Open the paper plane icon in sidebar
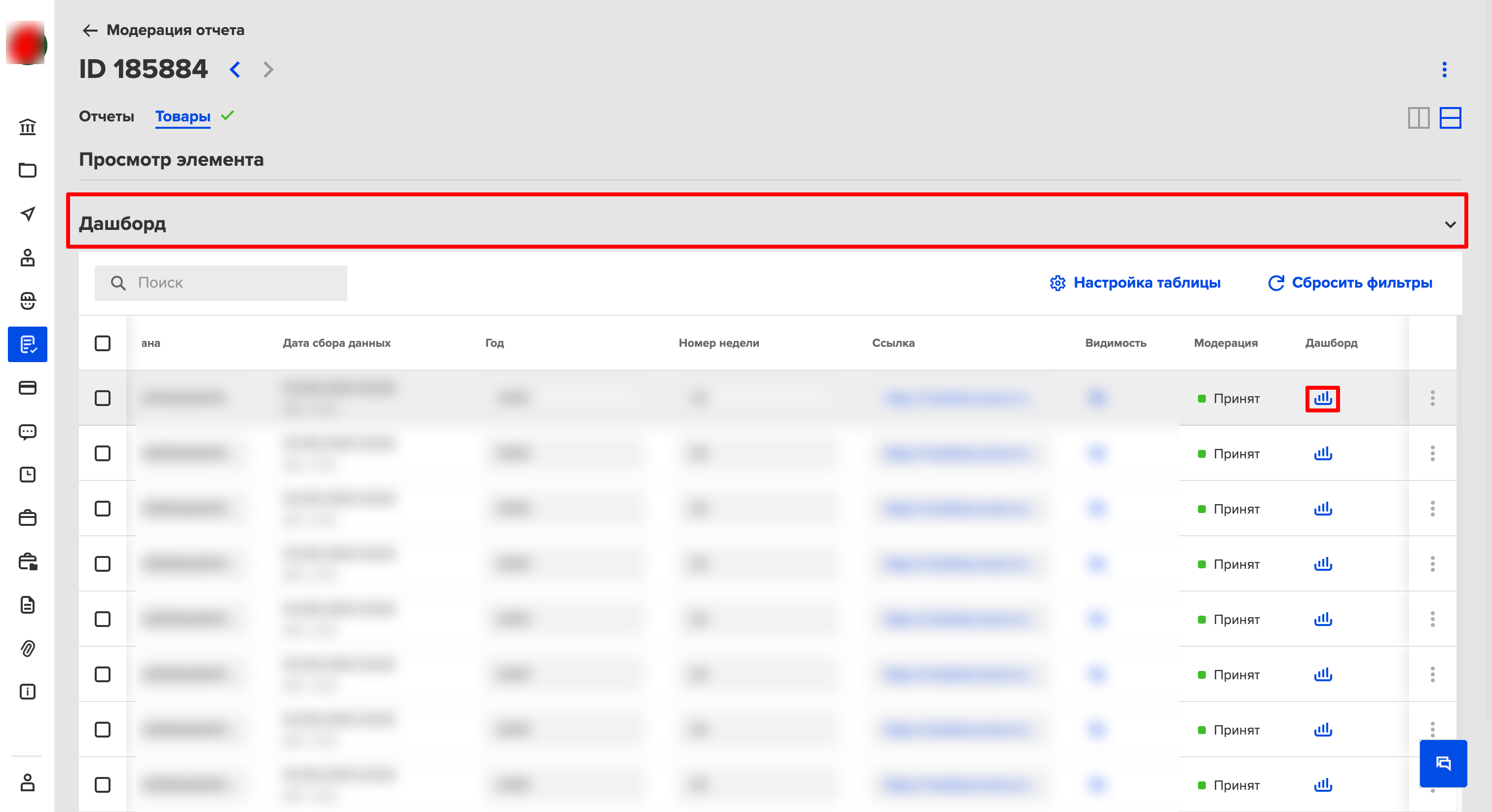1492x812 pixels. coord(27,214)
